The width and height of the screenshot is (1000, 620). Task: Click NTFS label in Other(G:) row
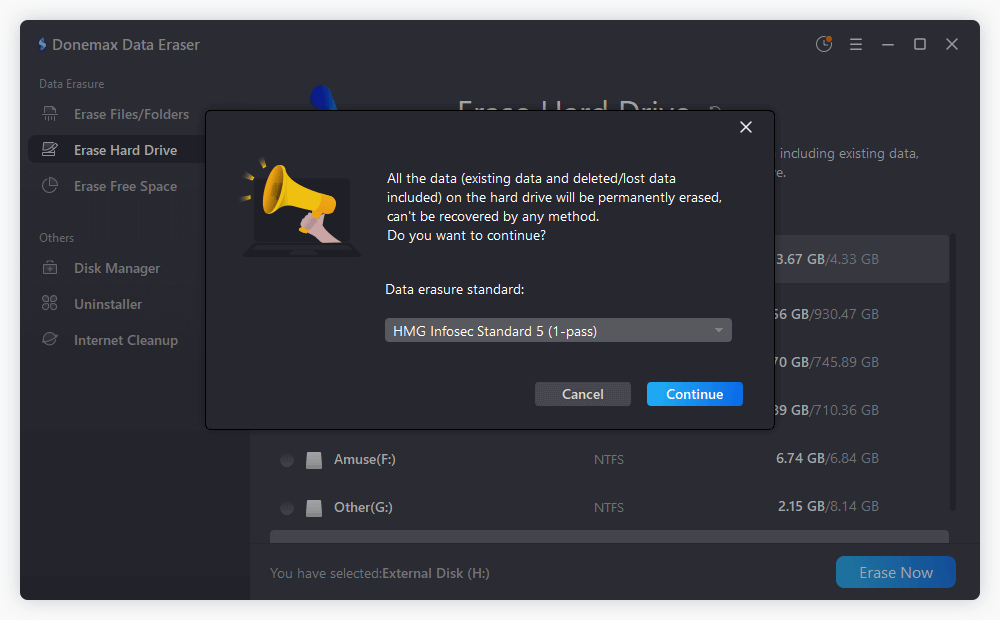pos(608,508)
